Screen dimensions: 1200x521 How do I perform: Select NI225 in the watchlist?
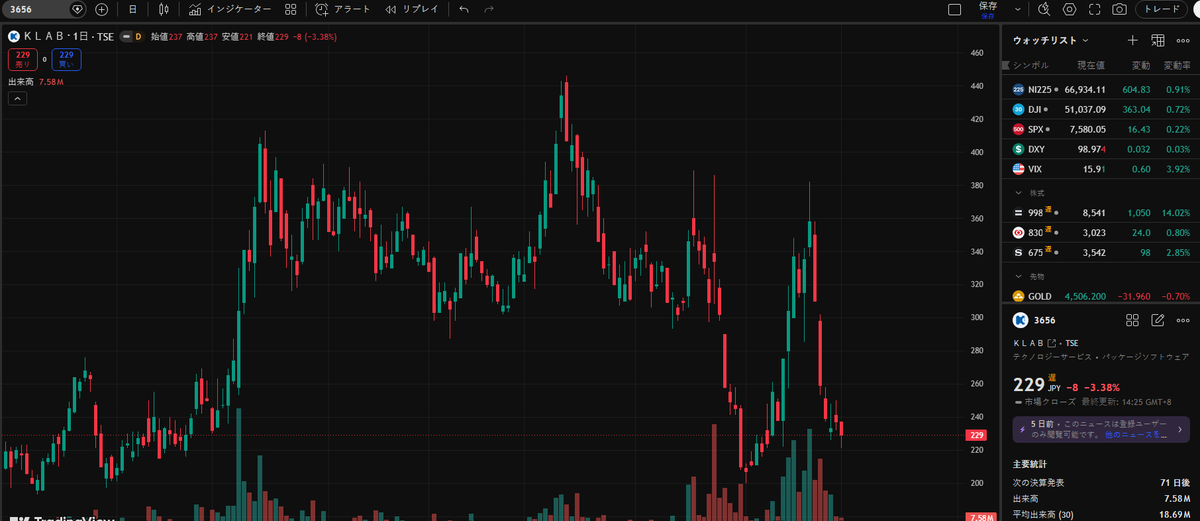(1100, 89)
